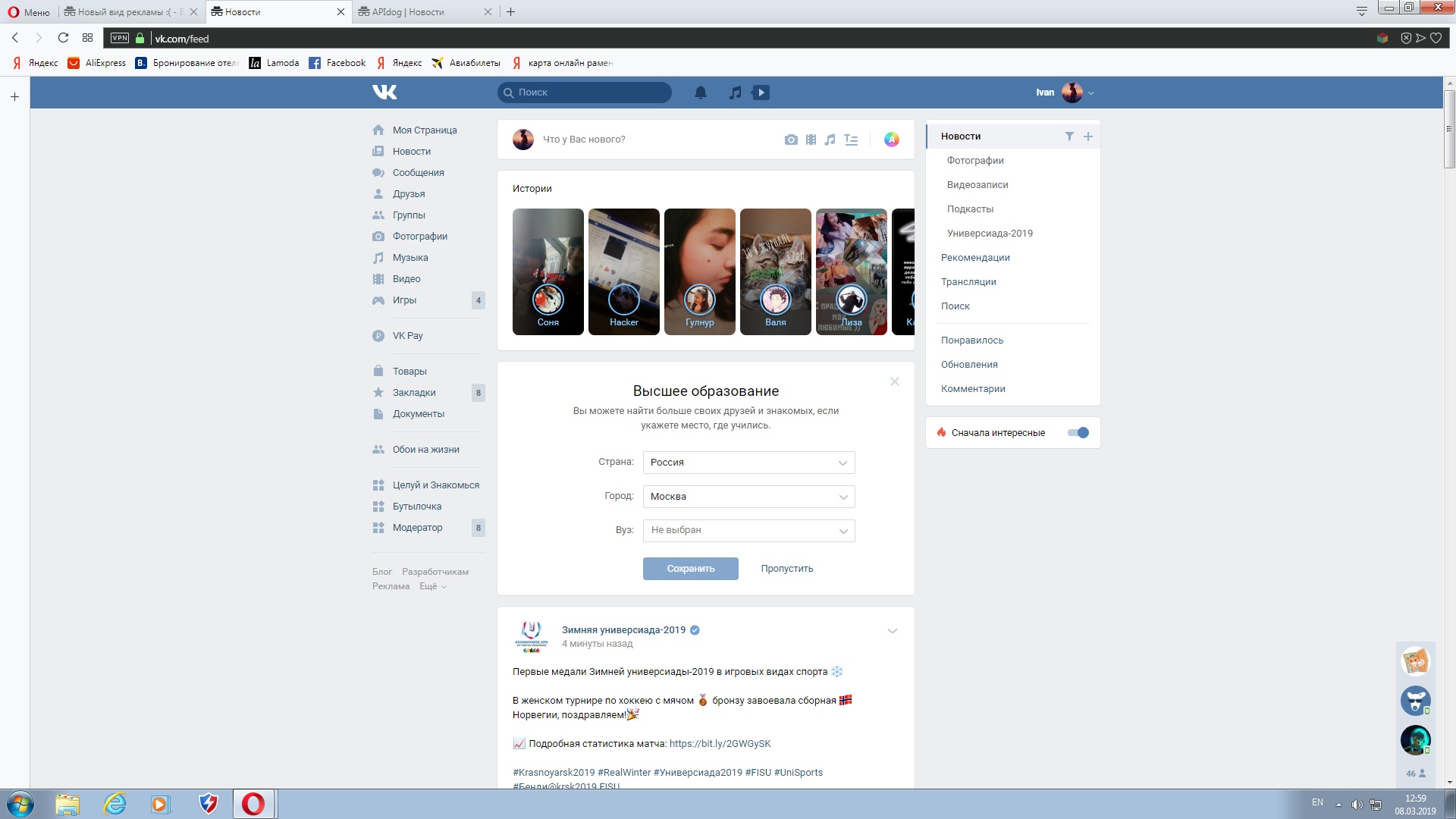Screen dimensions: 1456x819
Task: Switch to Видеозаписи feed tab
Action: [x=977, y=185]
